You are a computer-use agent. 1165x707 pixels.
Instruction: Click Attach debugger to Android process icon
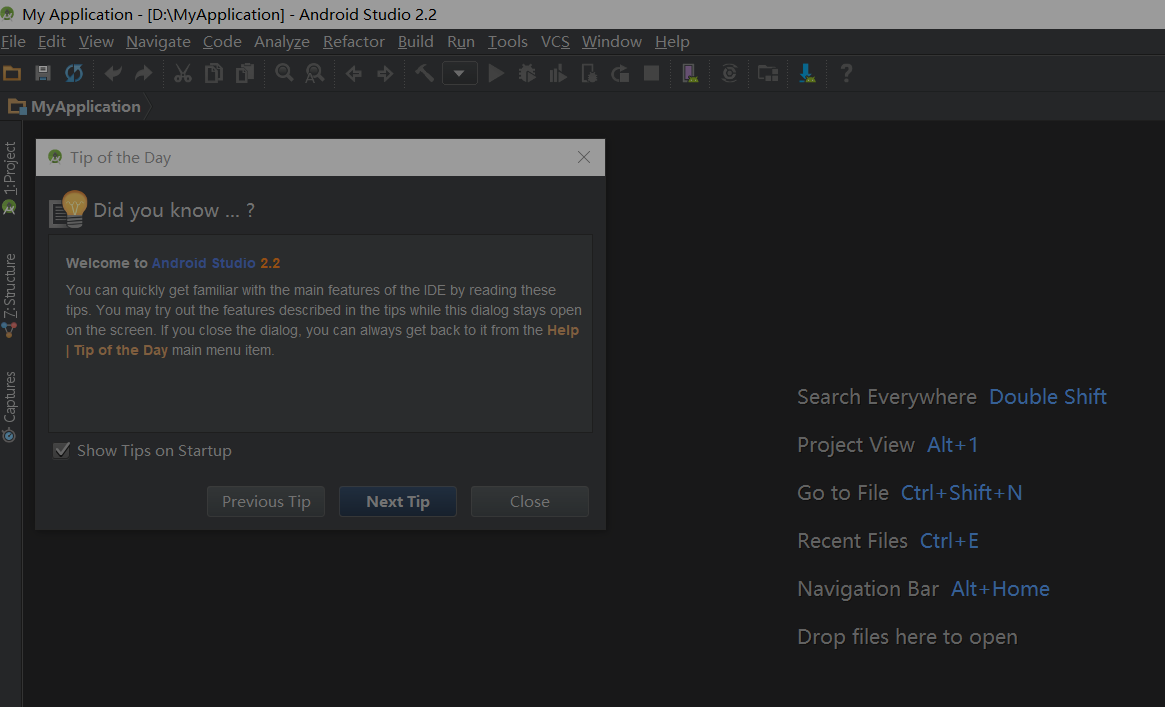[589, 74]
